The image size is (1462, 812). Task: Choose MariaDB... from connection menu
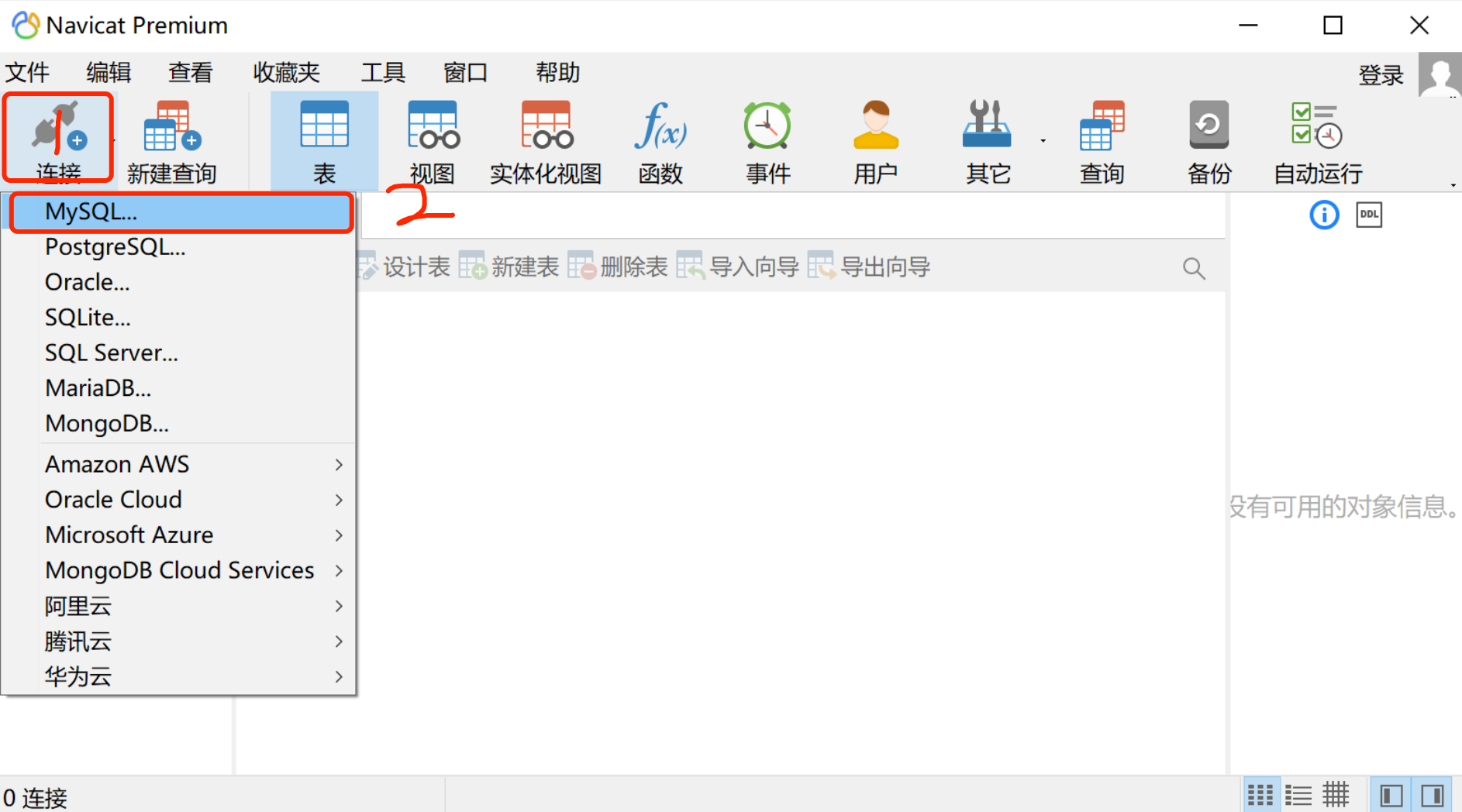178,388
